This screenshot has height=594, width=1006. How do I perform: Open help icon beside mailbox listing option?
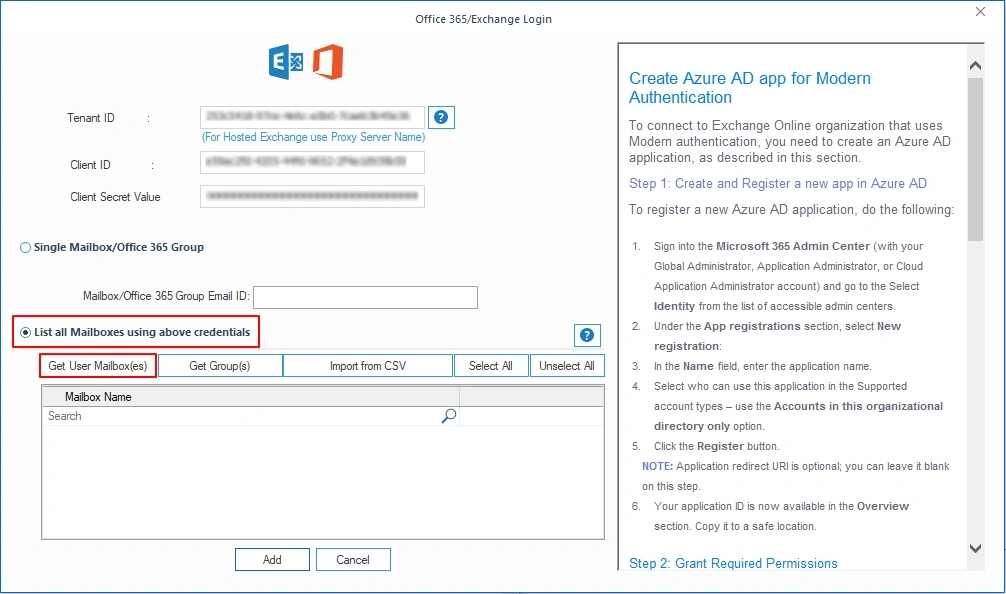tap(587, 335)
